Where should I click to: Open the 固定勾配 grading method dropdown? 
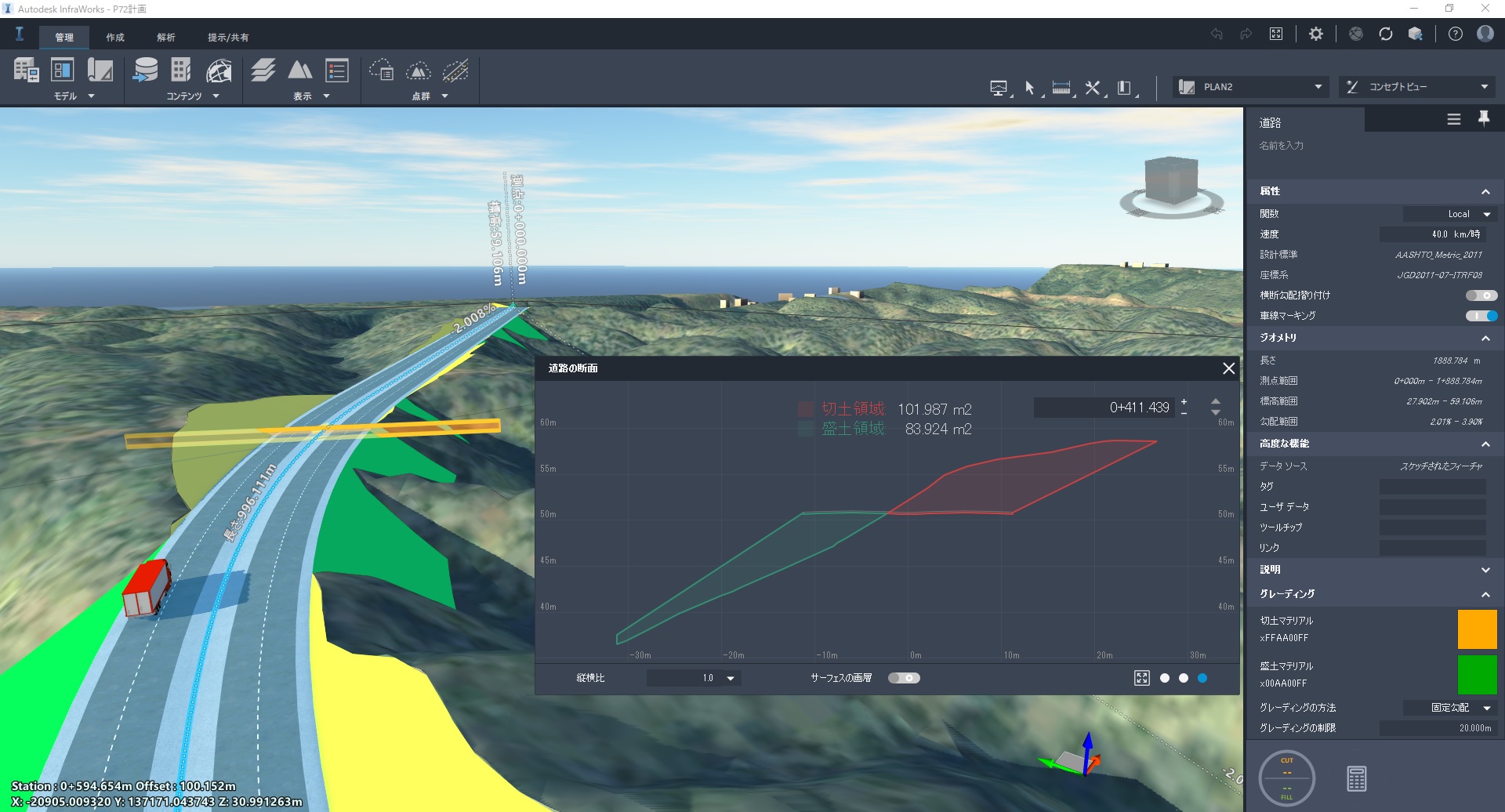[x=1450, y=708]
